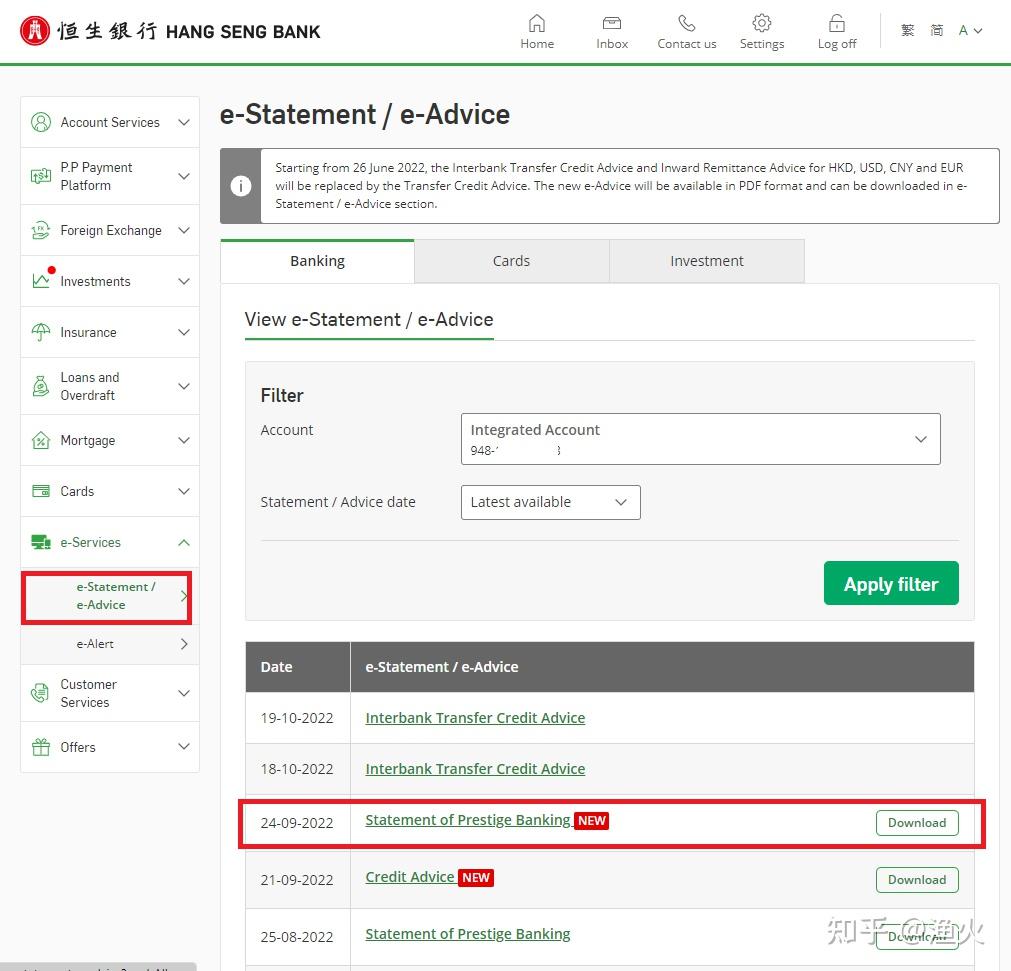
Task: Click the Home icon in the header
Action: (537, 24)
